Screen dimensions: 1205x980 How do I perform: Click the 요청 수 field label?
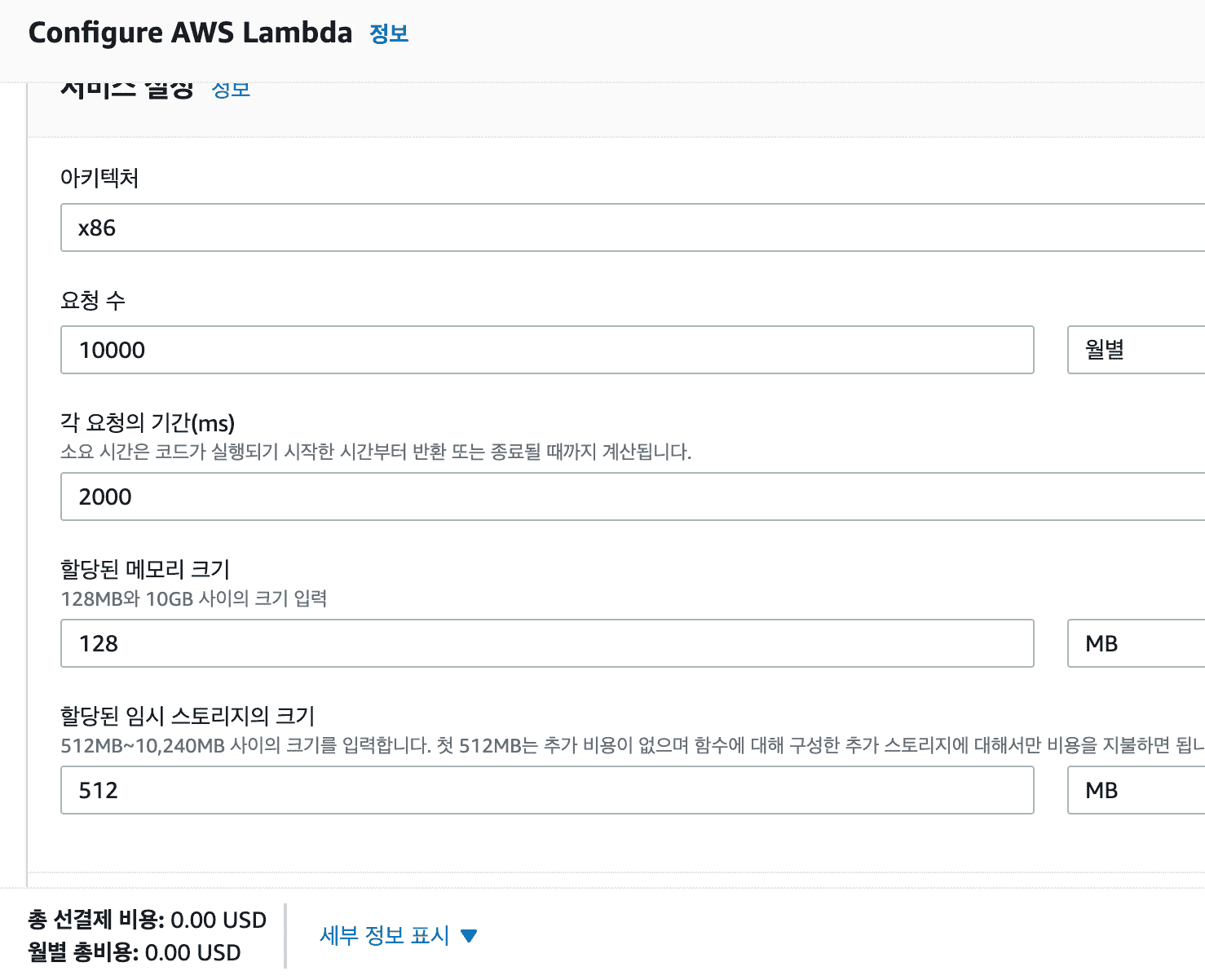[93, 300]
